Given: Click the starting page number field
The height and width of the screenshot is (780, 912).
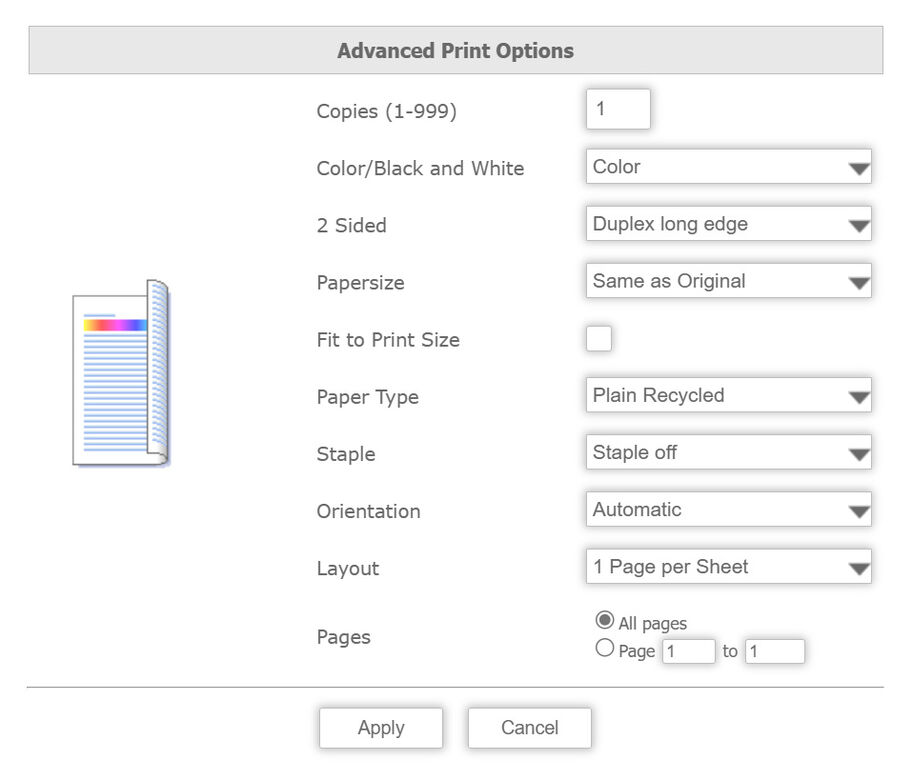Looking at the screenshot, I should pos(688,652).
